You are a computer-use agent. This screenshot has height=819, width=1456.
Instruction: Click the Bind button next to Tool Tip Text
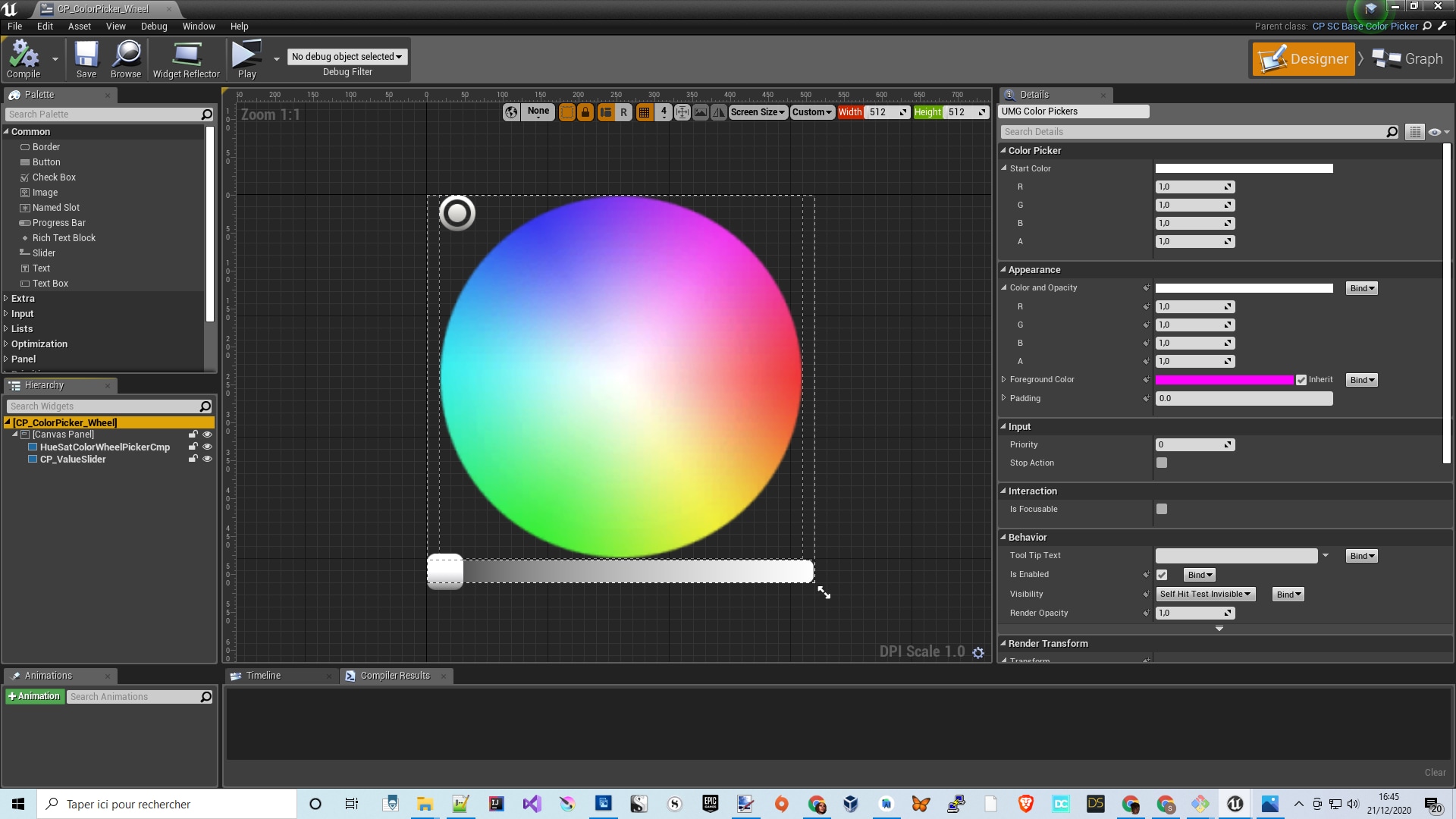click(x=1360, y=555)
